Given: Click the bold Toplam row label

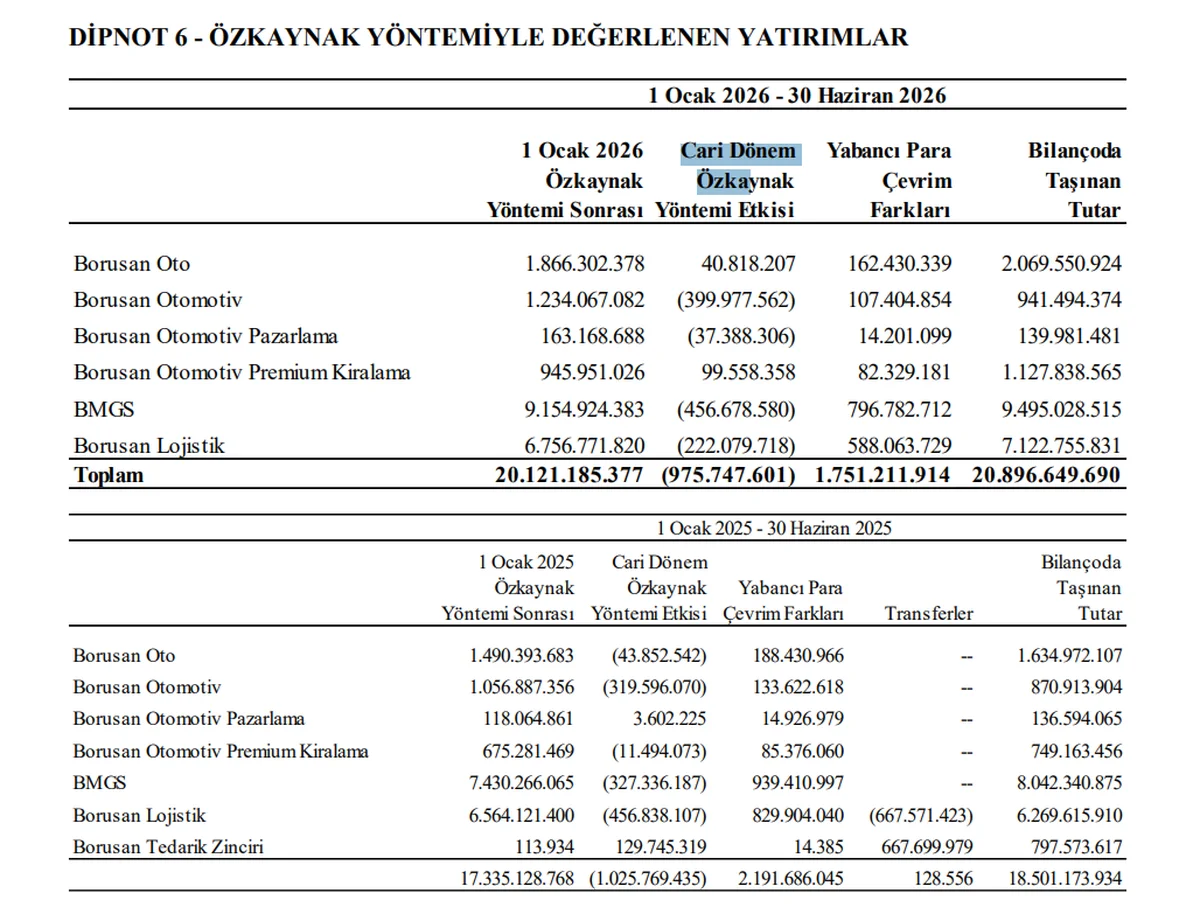Looking at the screenshot, I should pyautogui.click(x=108, y=475).
